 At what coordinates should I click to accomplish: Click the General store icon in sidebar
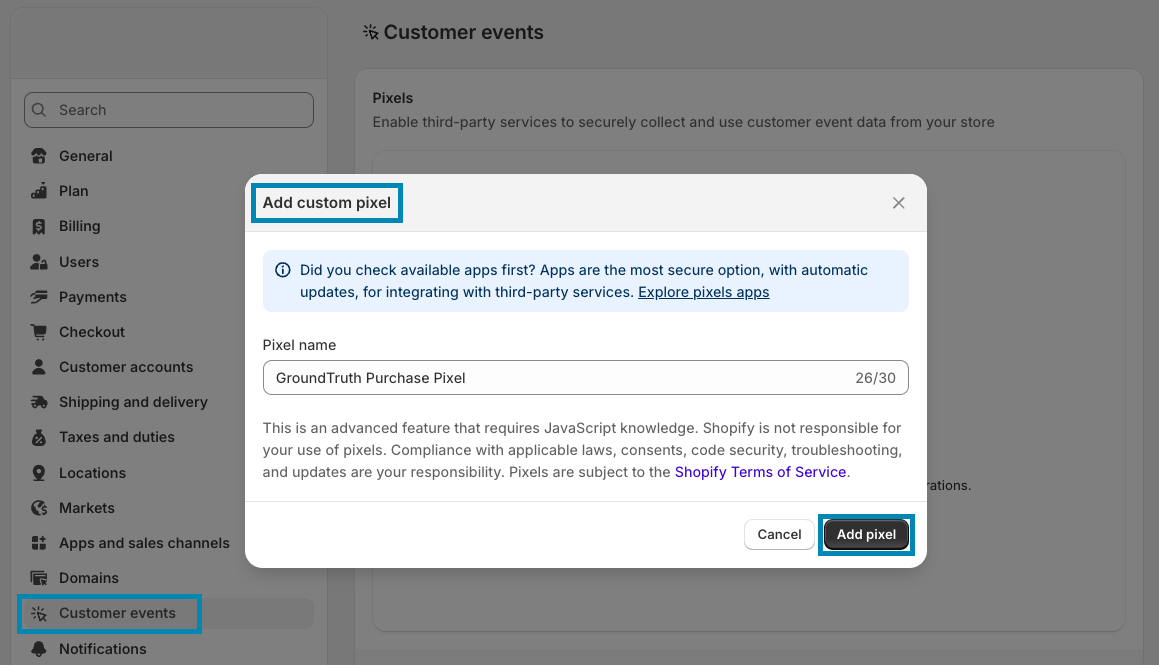39,156
